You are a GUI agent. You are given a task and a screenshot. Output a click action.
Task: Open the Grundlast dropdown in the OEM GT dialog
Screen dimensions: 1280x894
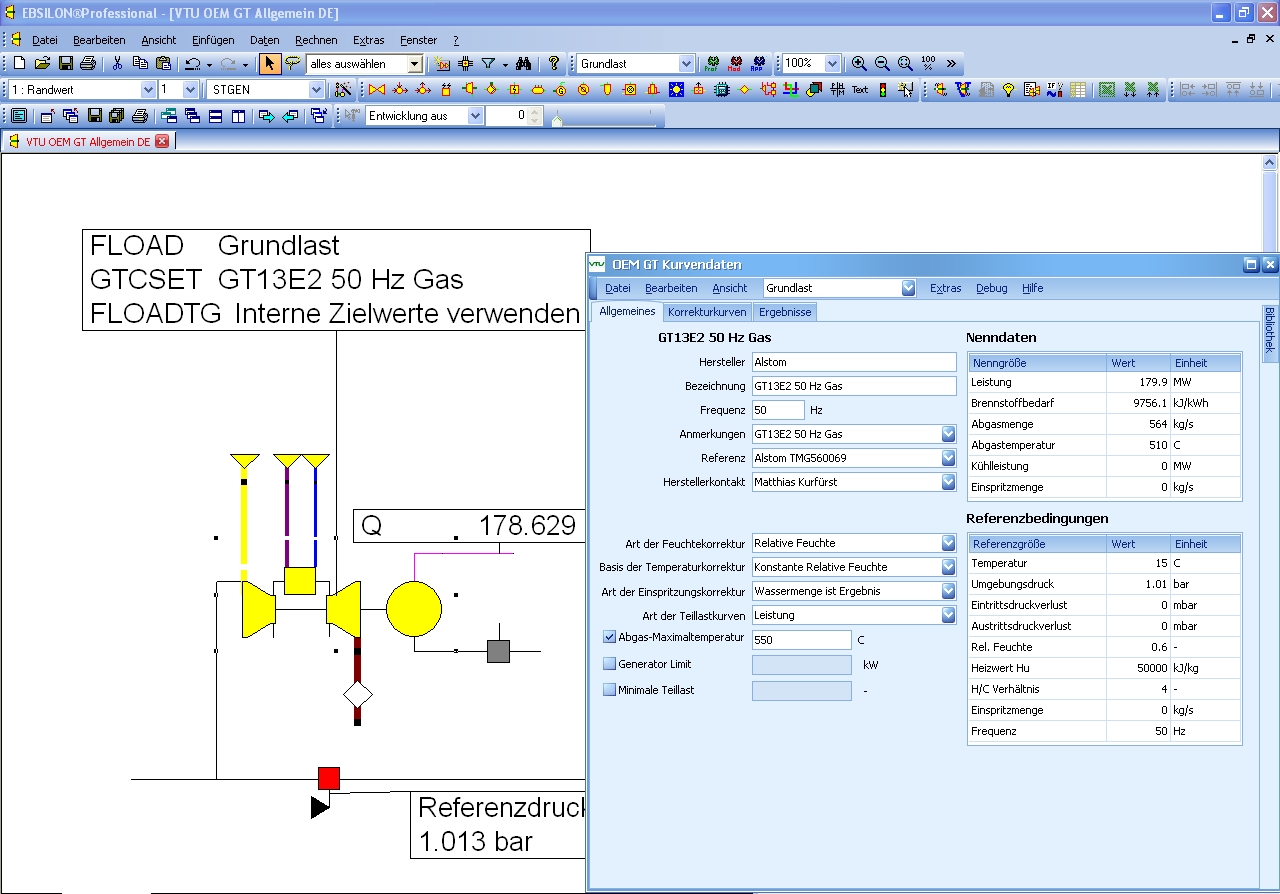coord(908,288)
